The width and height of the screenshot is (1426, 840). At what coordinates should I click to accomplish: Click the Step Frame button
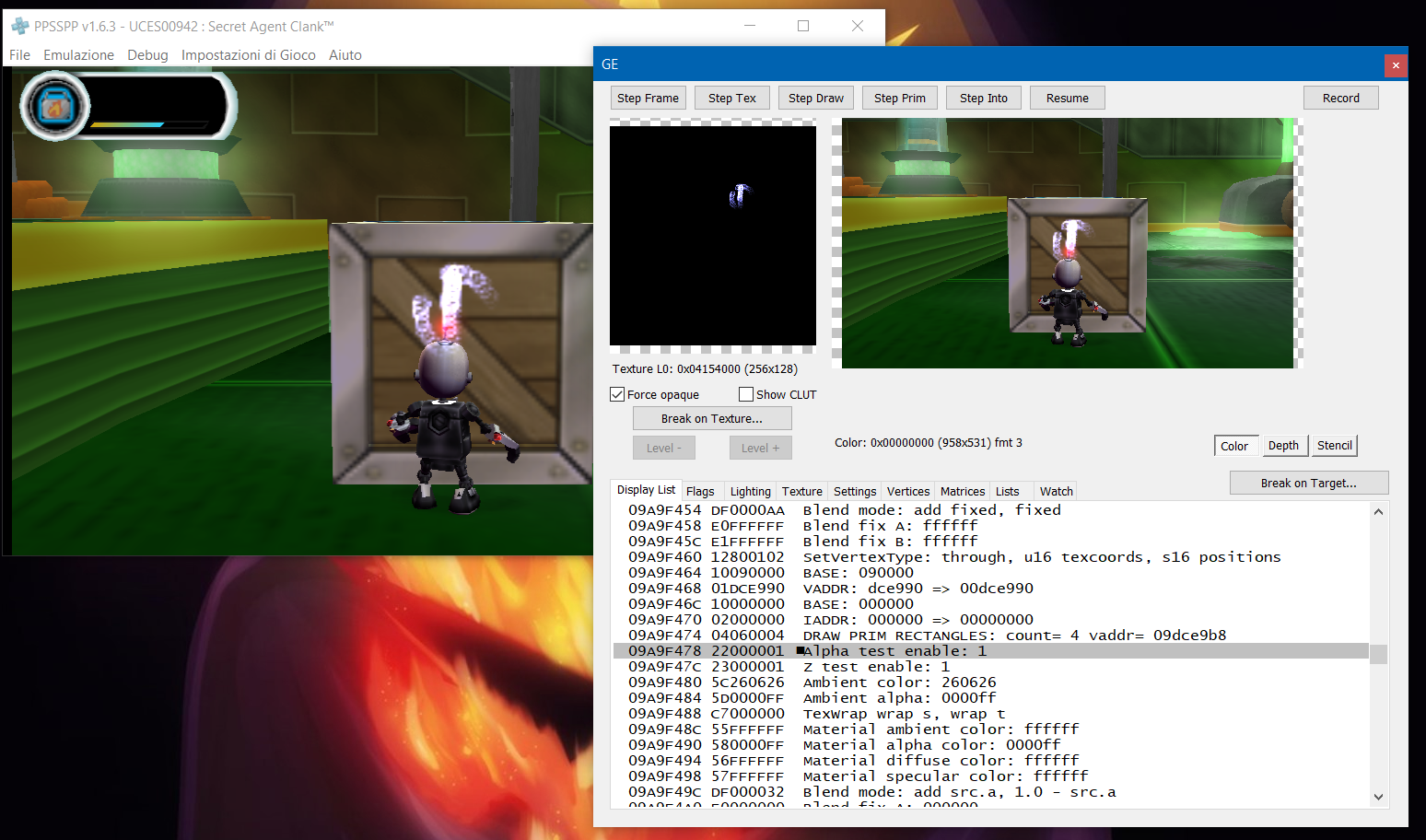click(x=648, y=97)
